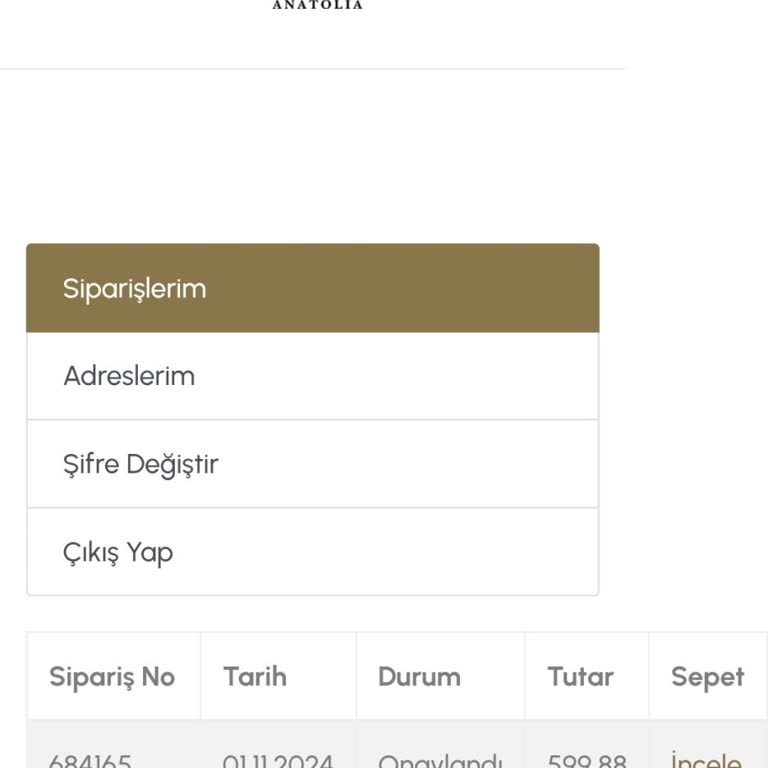Viewport: 768px width, 768px height.
Task: Click blank area right of the account menu
Action: (x=684, y=420)
